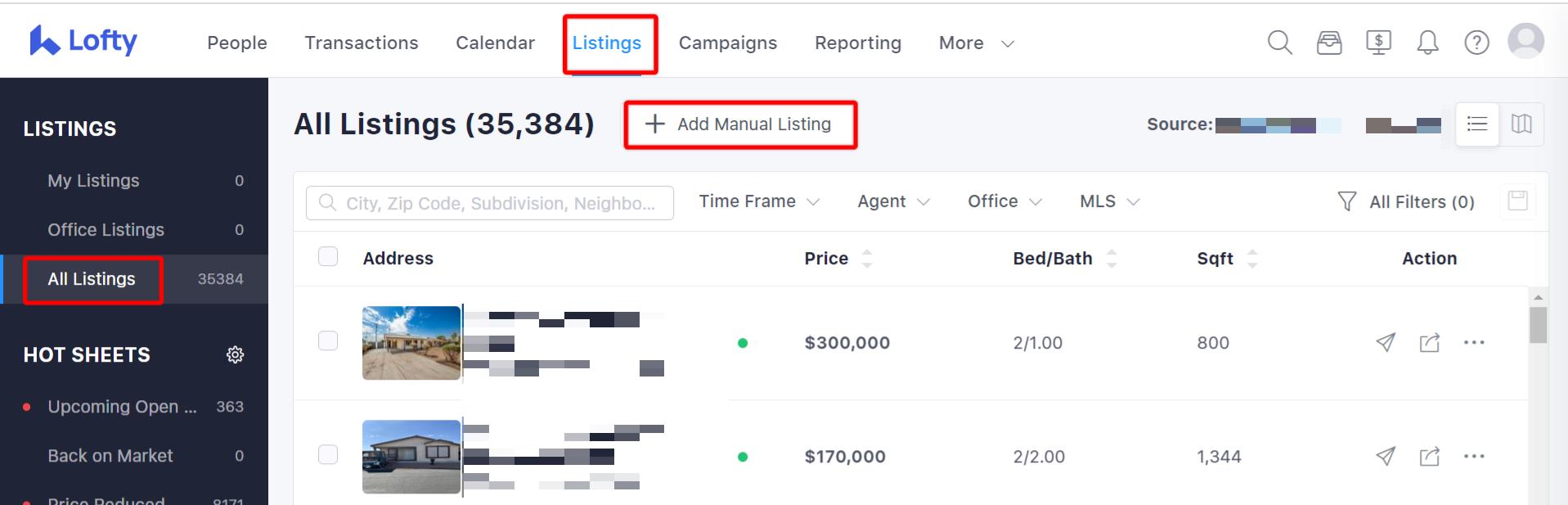The width and height of the screenshot is (1568, 505).
Task: Switch to map view icon
Action: click(x=1521, y=124)
